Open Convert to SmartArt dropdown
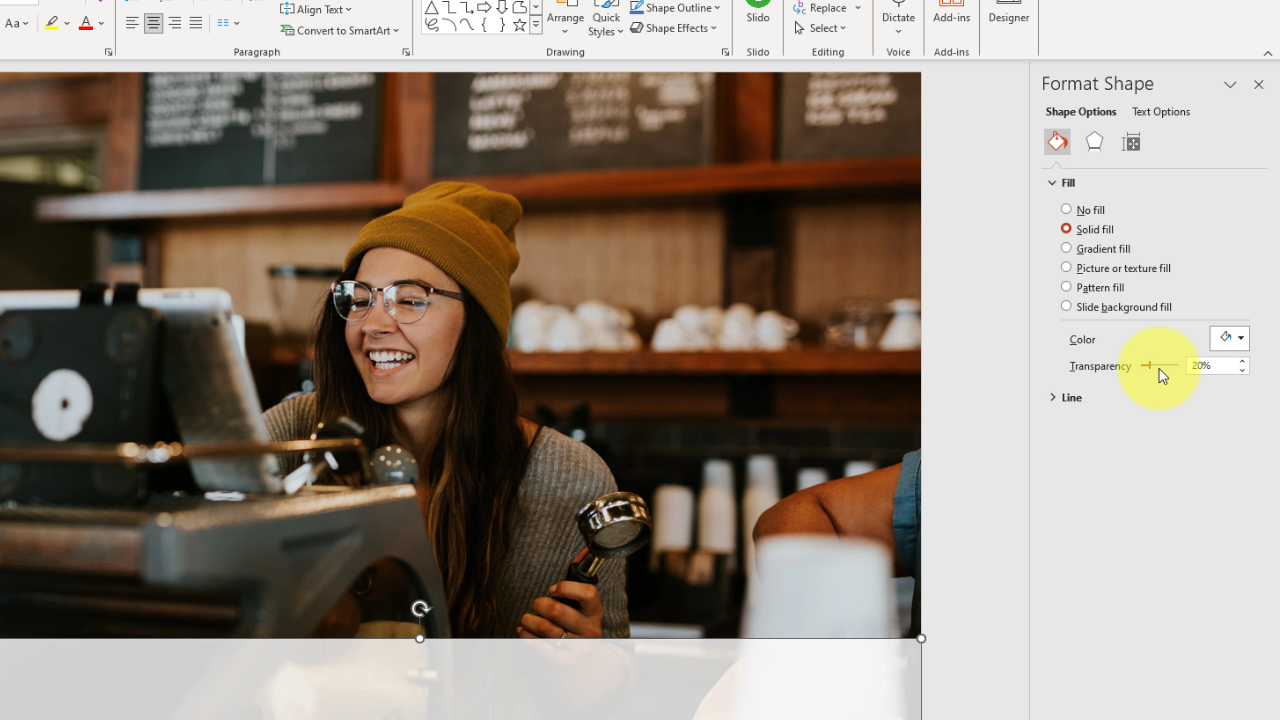Image resolution: width=1280 pixels, height=720 pixels. point(341,30)
